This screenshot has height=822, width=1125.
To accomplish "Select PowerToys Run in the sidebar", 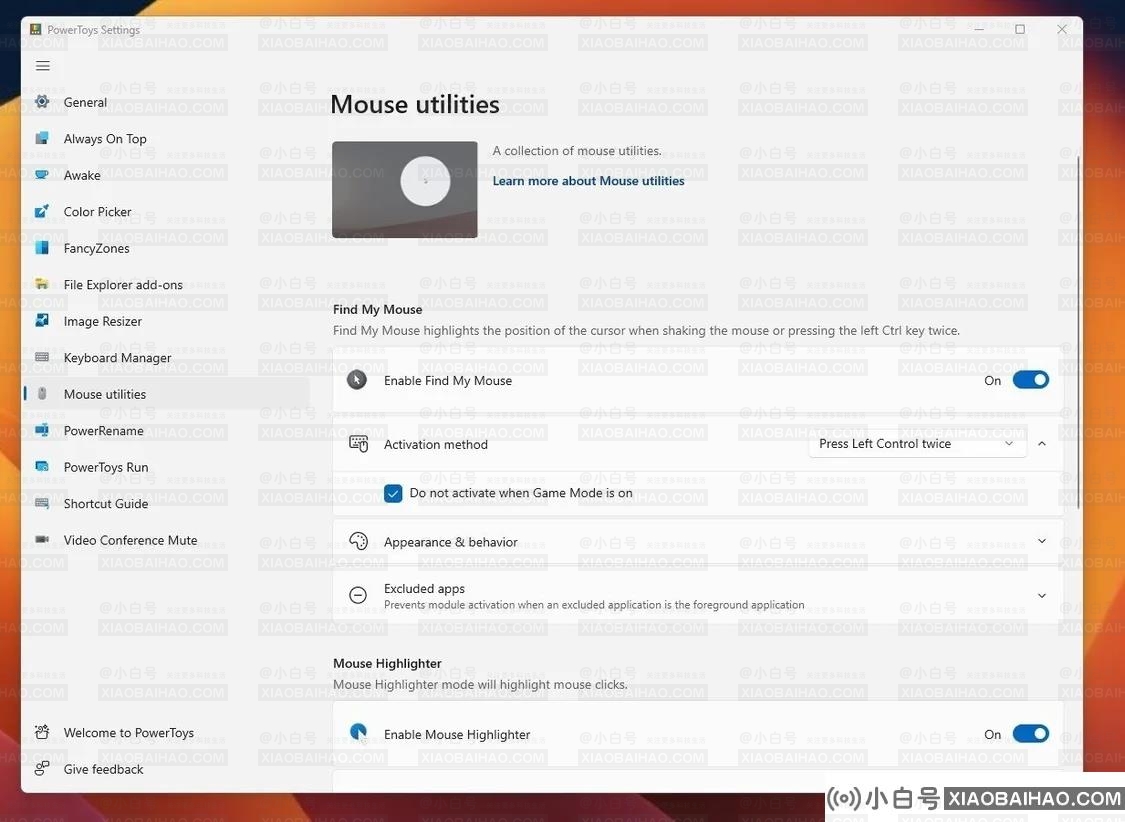I will pyautogui.click(x=166, y=467).
